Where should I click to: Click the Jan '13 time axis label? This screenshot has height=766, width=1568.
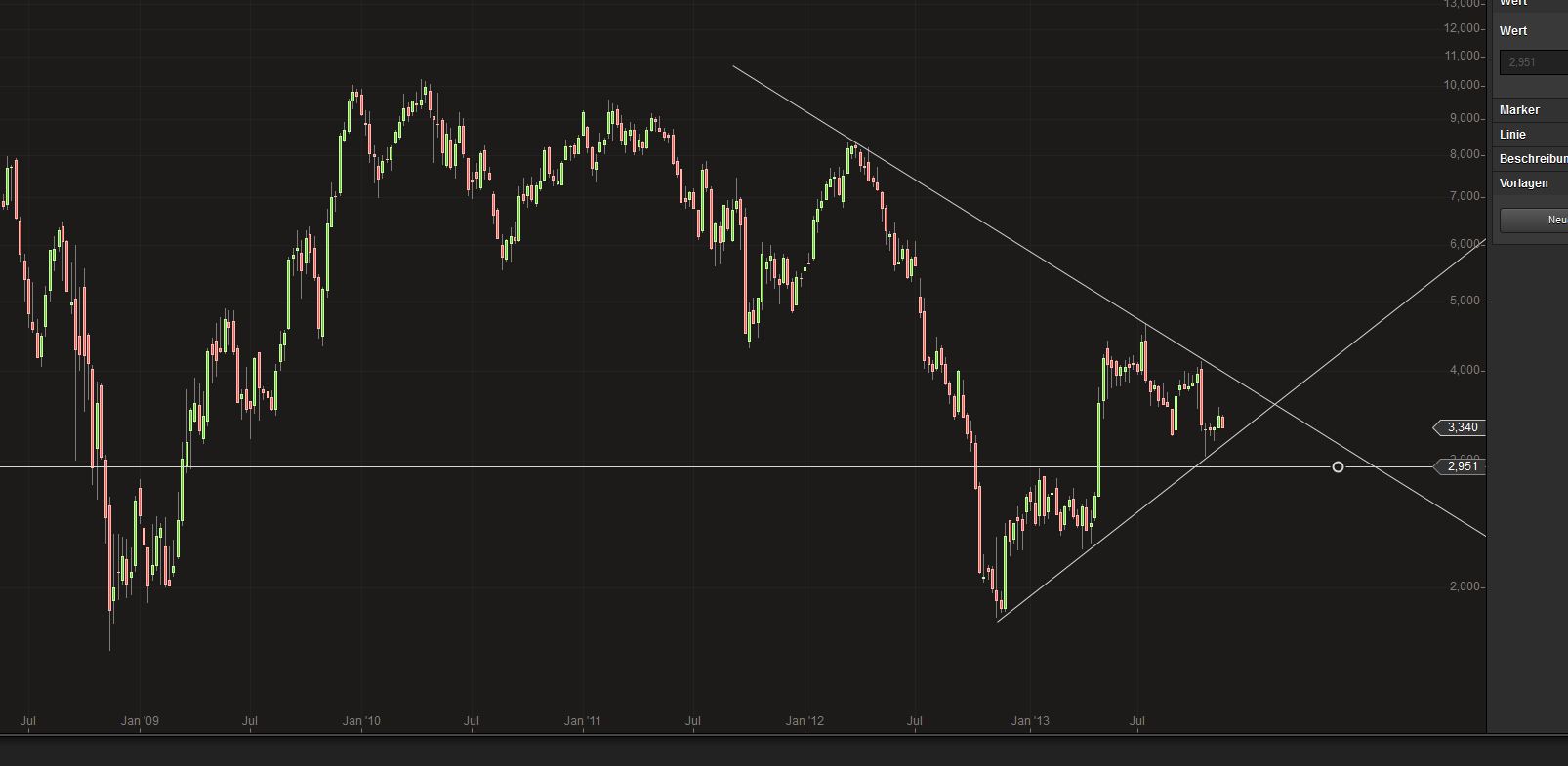(1030, 722)
